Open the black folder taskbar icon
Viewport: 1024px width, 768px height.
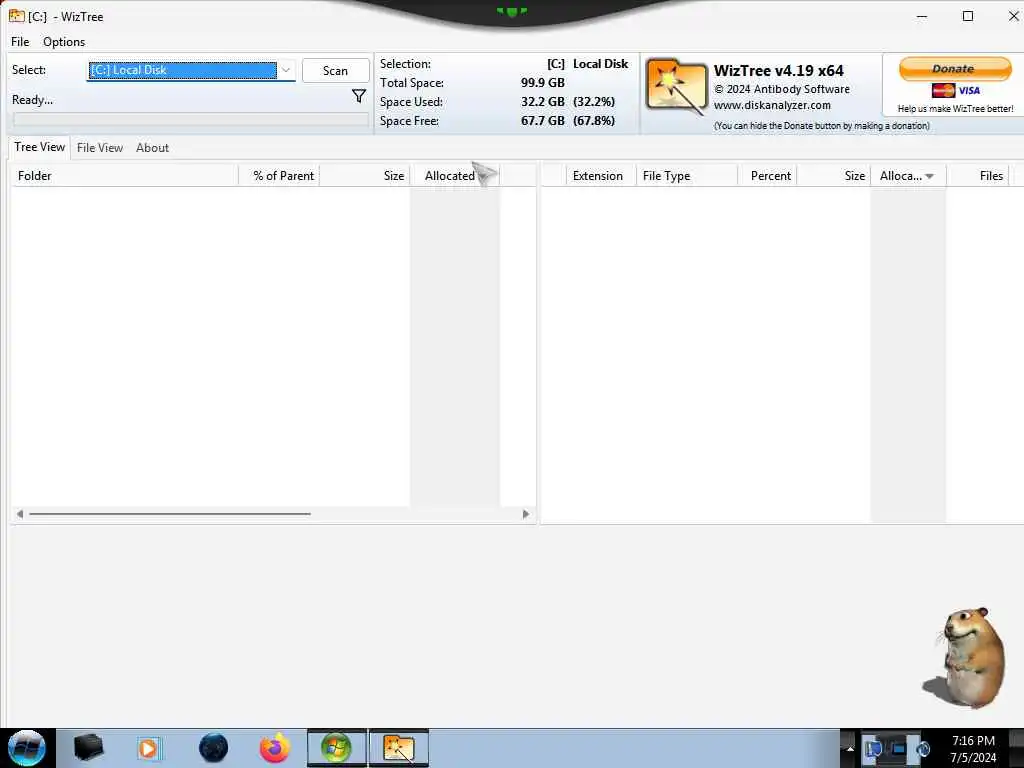(x=89, y=748)
